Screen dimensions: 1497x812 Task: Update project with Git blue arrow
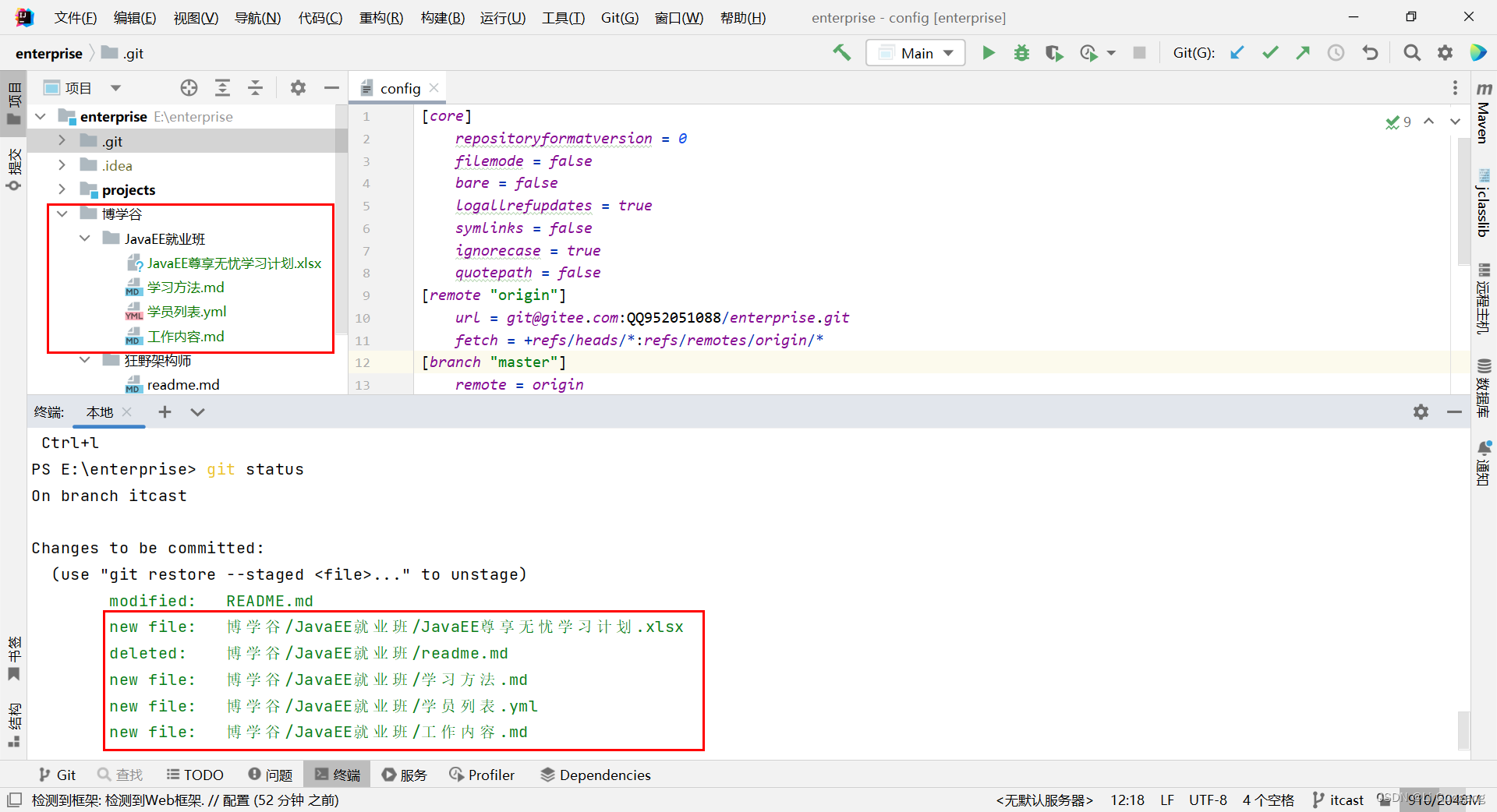tap(1237, 53)
